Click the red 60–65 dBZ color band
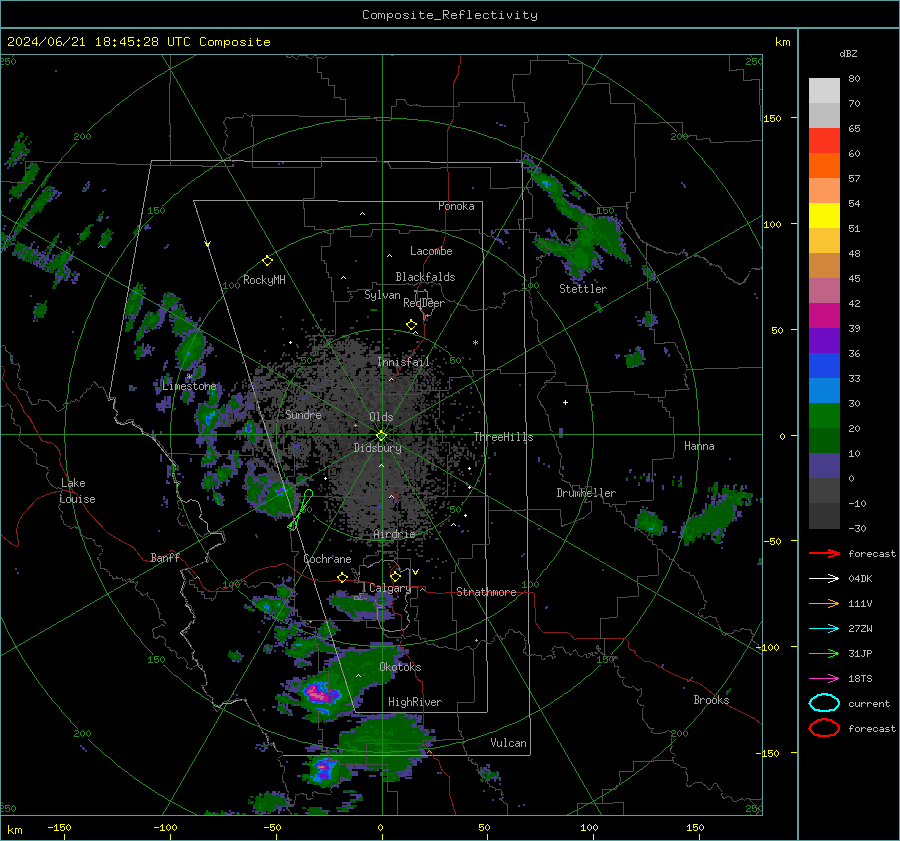 pos(824,141)
